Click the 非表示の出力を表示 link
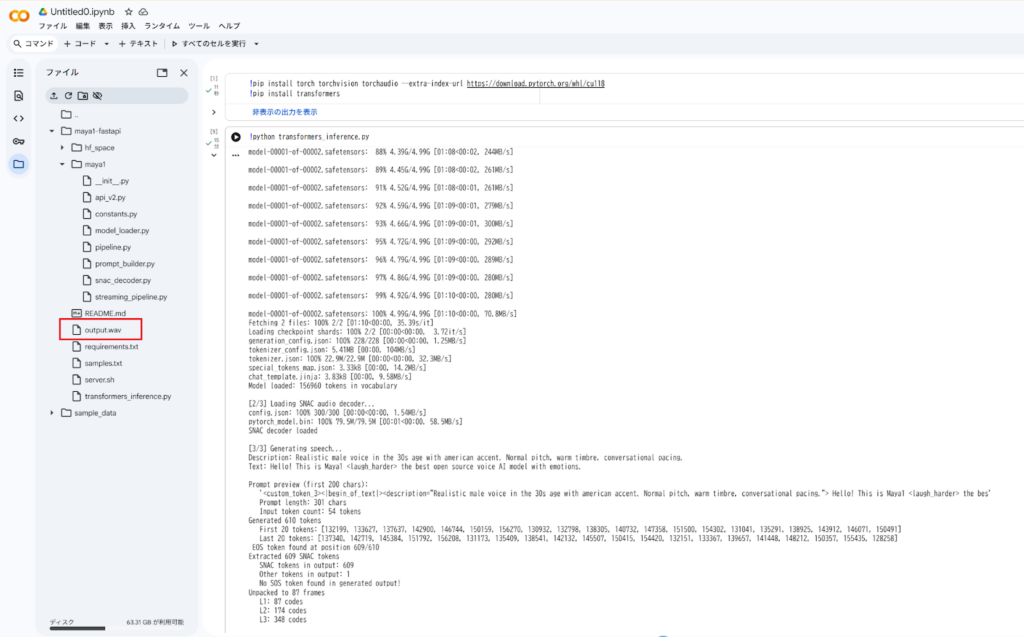The width and height of the screenshot is (1024, 637). point(284,112)
